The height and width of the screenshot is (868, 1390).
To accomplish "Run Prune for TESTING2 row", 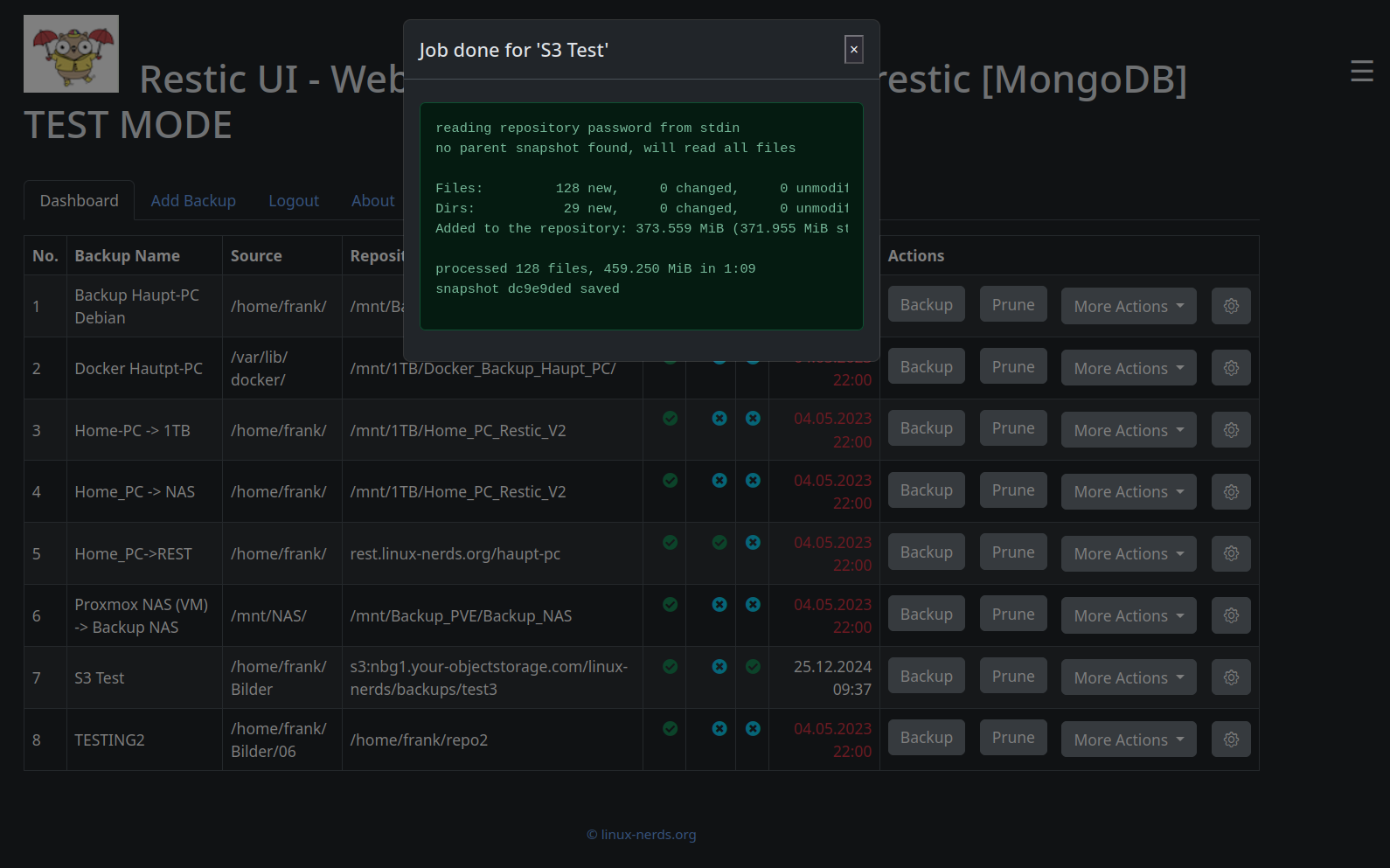I will (x=1013, y=738).
